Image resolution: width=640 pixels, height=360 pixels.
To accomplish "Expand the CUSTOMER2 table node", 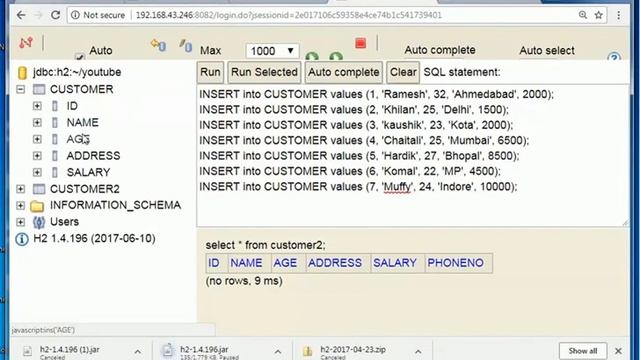I will point(20,189).
